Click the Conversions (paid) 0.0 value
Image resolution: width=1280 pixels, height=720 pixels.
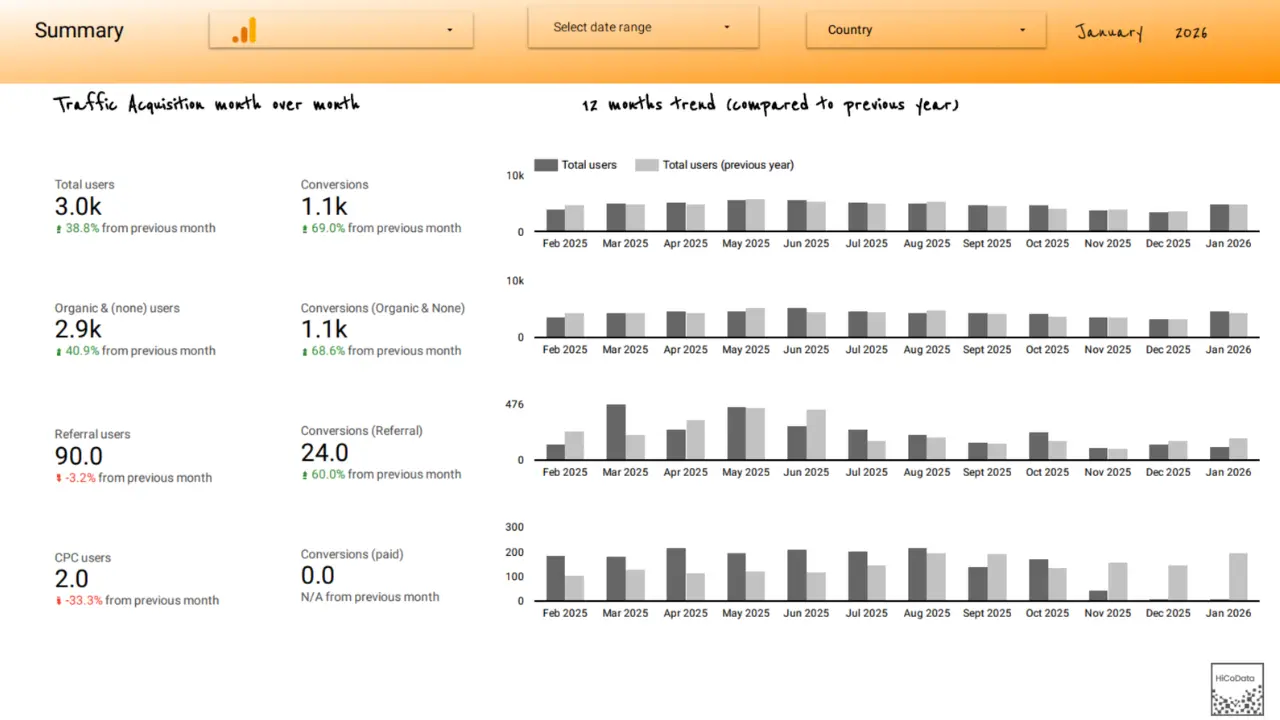tap(318, 575)
